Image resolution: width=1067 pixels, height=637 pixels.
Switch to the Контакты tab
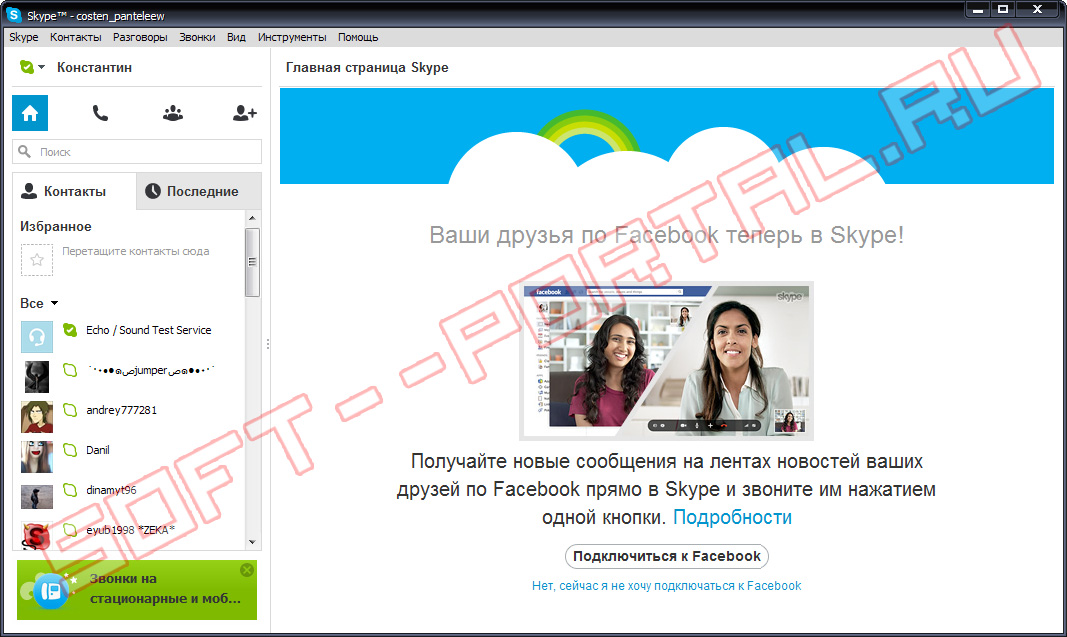(74, 191)
